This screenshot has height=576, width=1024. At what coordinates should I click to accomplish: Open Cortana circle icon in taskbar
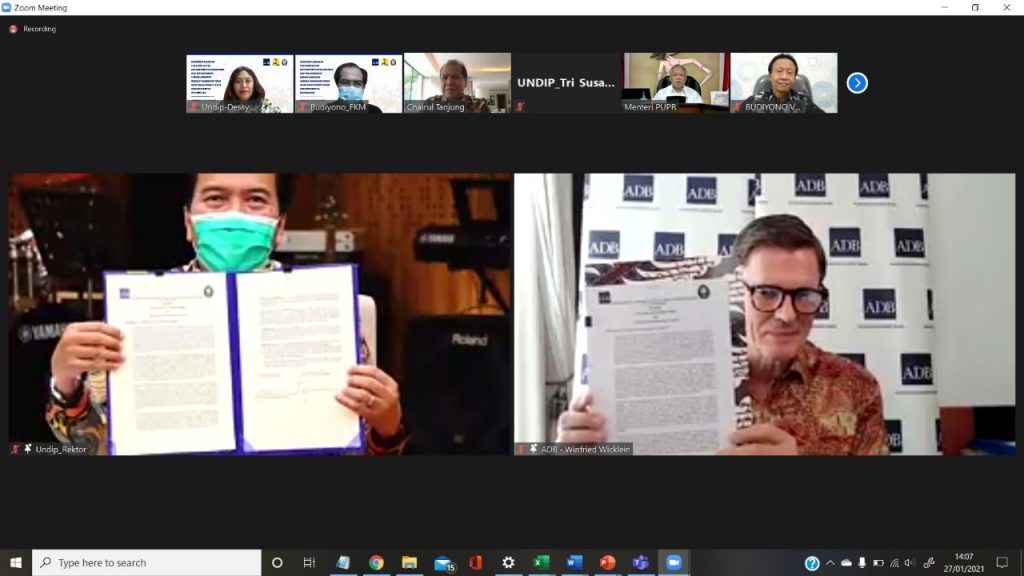(x=277, y=562)
